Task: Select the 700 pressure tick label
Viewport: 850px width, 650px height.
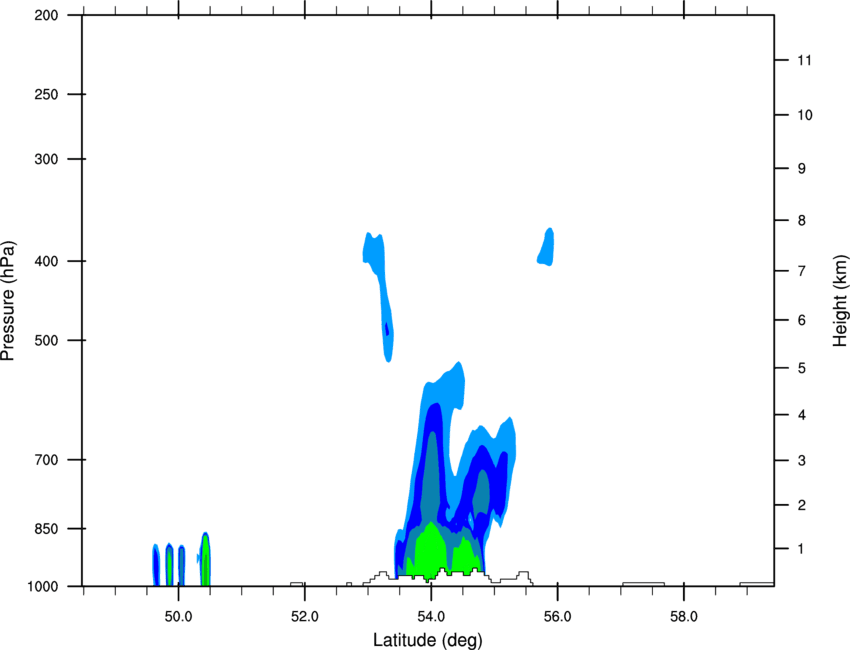Action: pyautogui.click(x=46, y=460)
